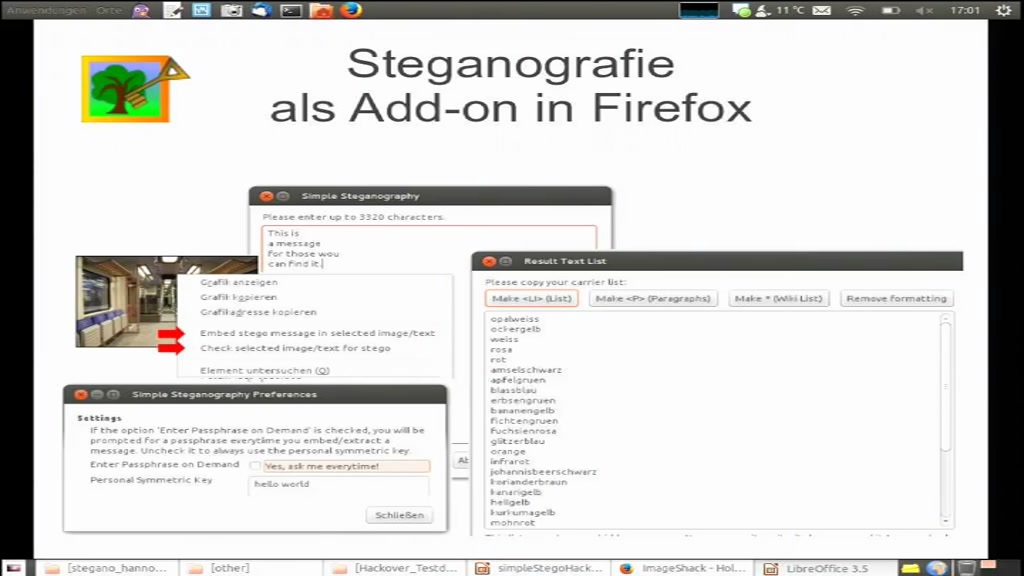This screenshot has height=576, width=1024.
Task: Open the 17:01 clock applet
Action: (x=965, y=10)
